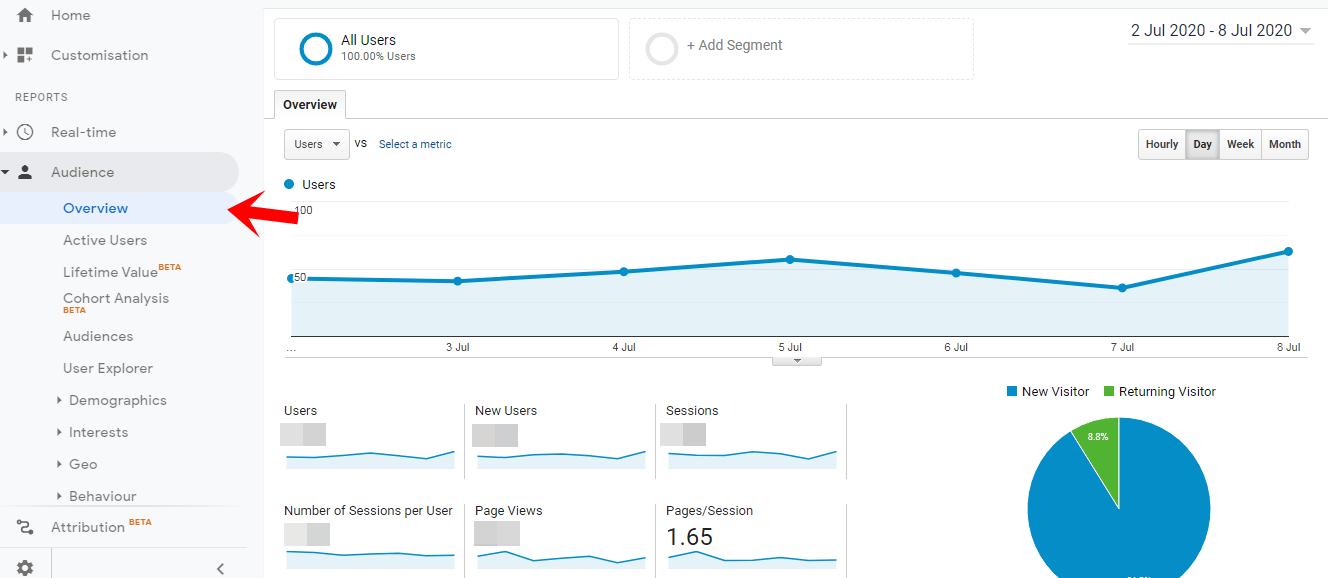Screen dimensions: 1328x578
Task: Collapse the sidebar with the chevron
Action: (220, 568)
